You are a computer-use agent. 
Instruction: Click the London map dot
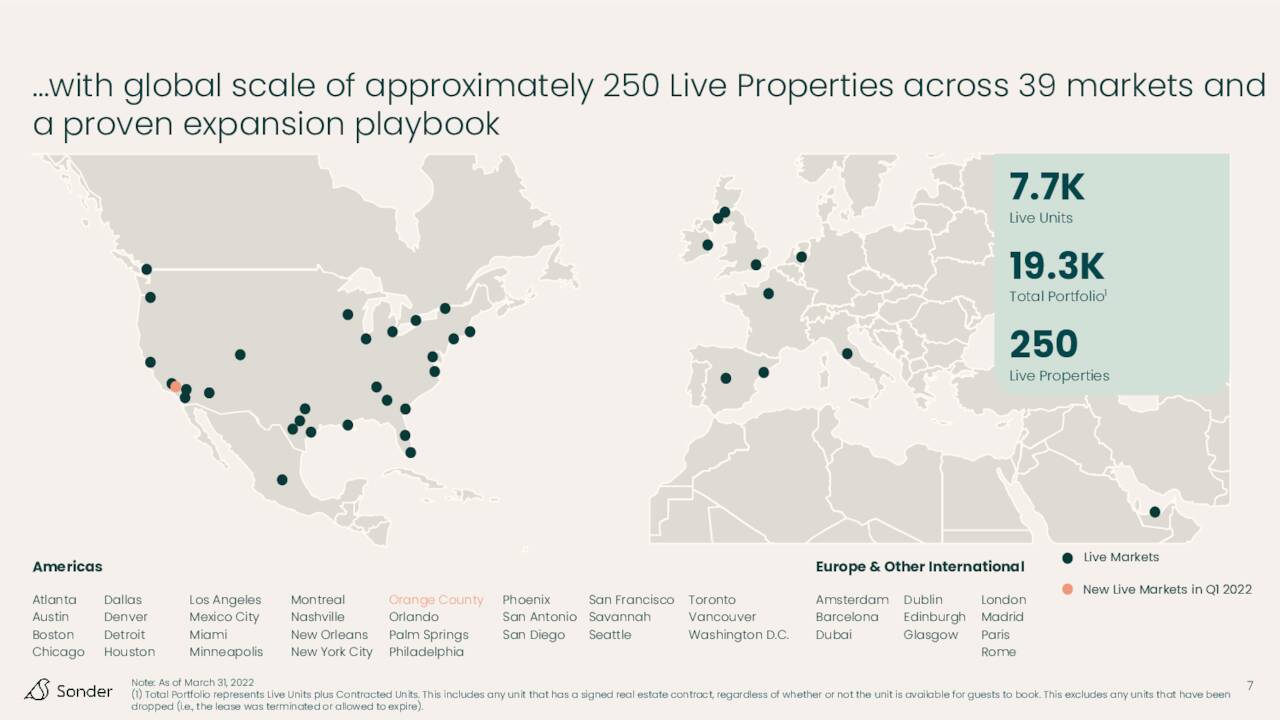tap(756, 265)
